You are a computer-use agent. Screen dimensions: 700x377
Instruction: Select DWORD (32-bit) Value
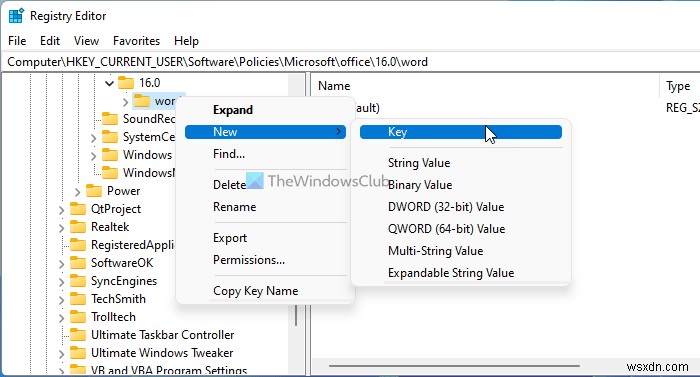tap(446, 207)
